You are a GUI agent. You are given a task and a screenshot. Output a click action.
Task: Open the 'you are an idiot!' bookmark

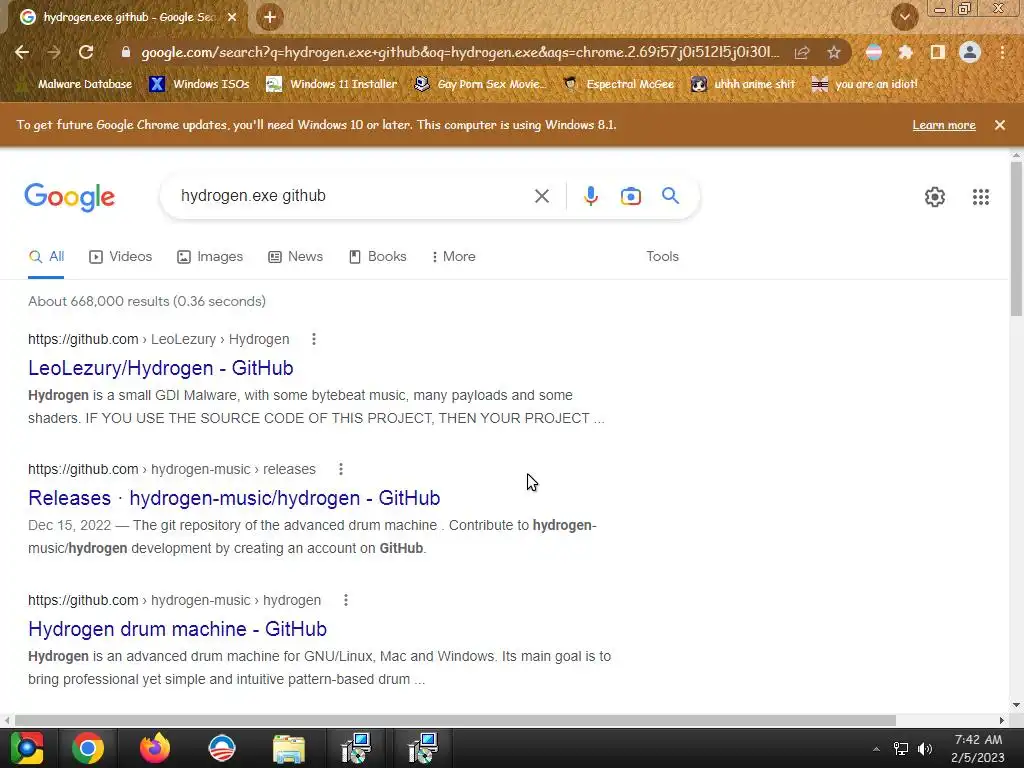coord(865,84)
